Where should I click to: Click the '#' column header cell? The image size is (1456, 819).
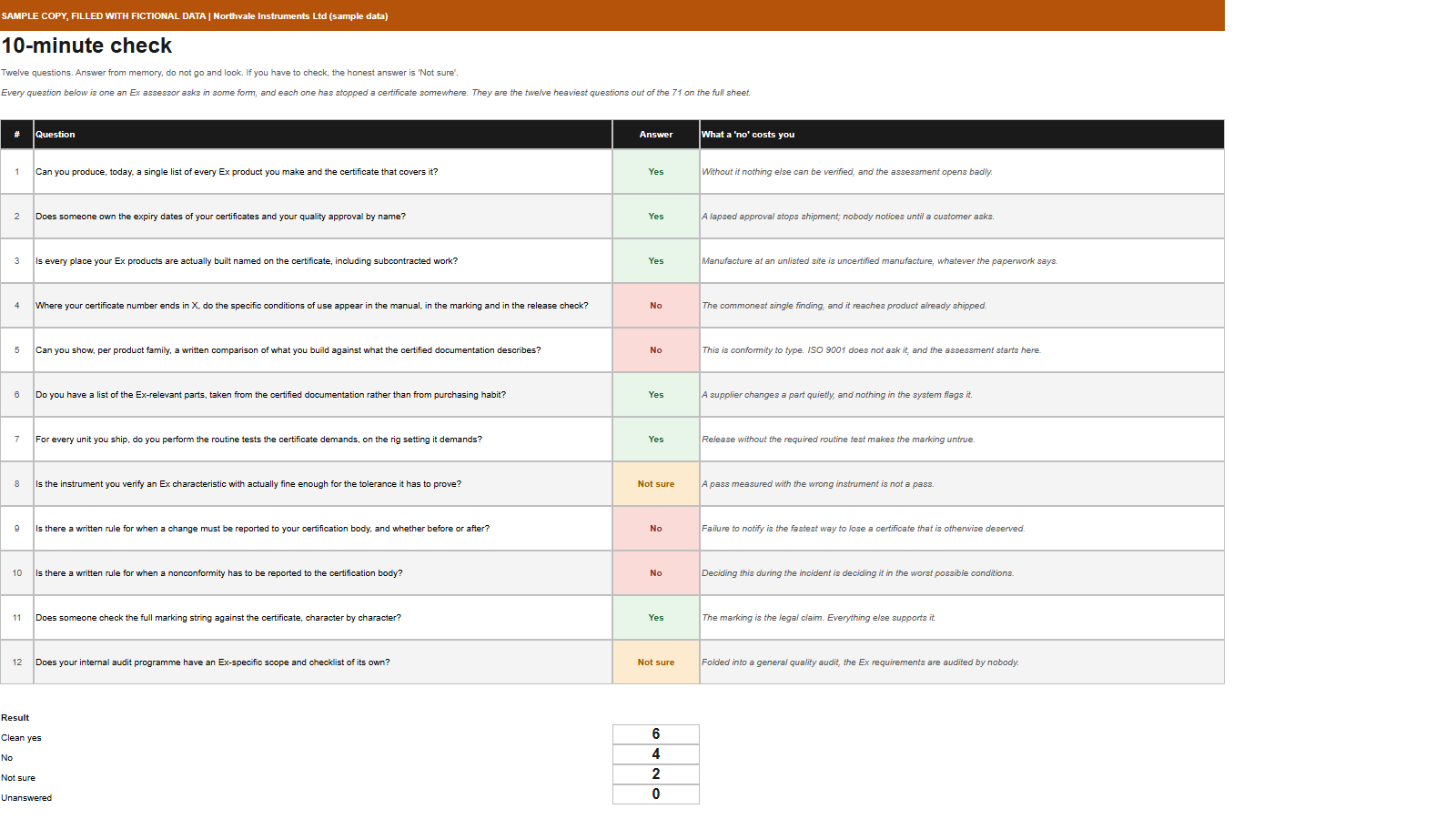(16, 135)
